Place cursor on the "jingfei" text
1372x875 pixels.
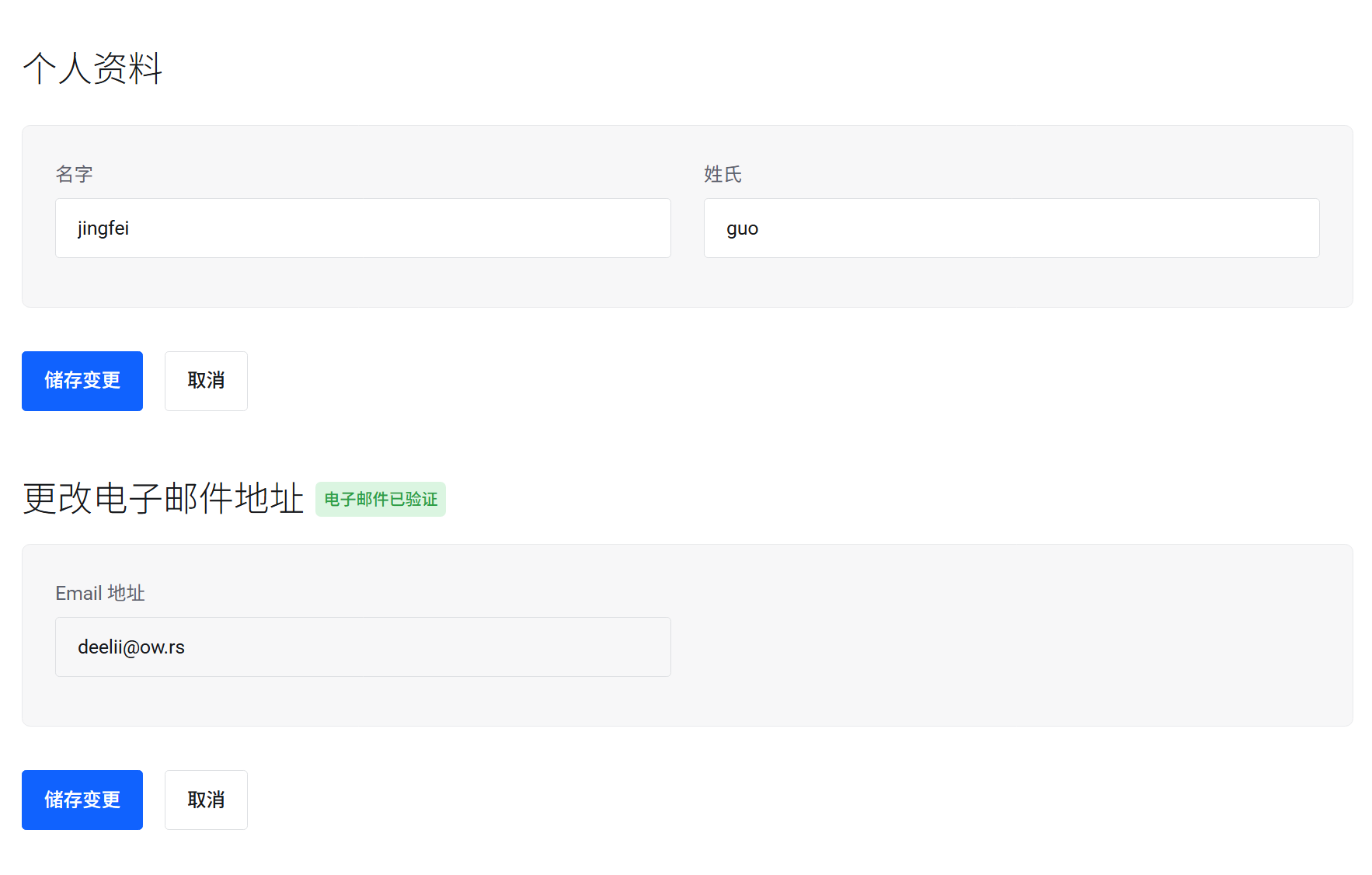[x=103, y=228]
